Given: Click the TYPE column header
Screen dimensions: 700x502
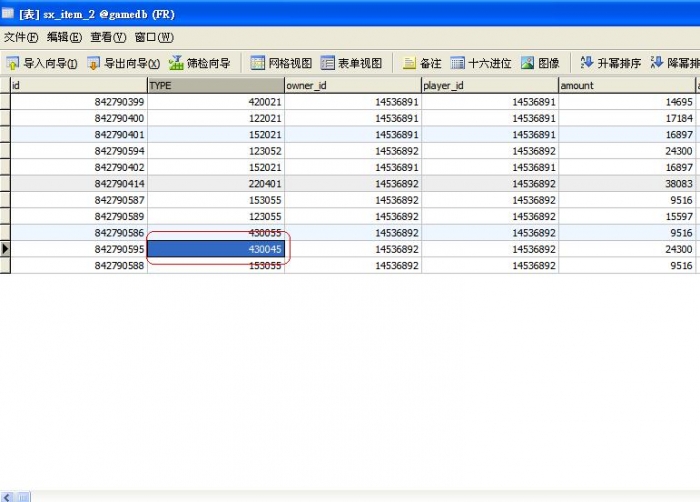Looking at the screenshot, I should (216, 85).
